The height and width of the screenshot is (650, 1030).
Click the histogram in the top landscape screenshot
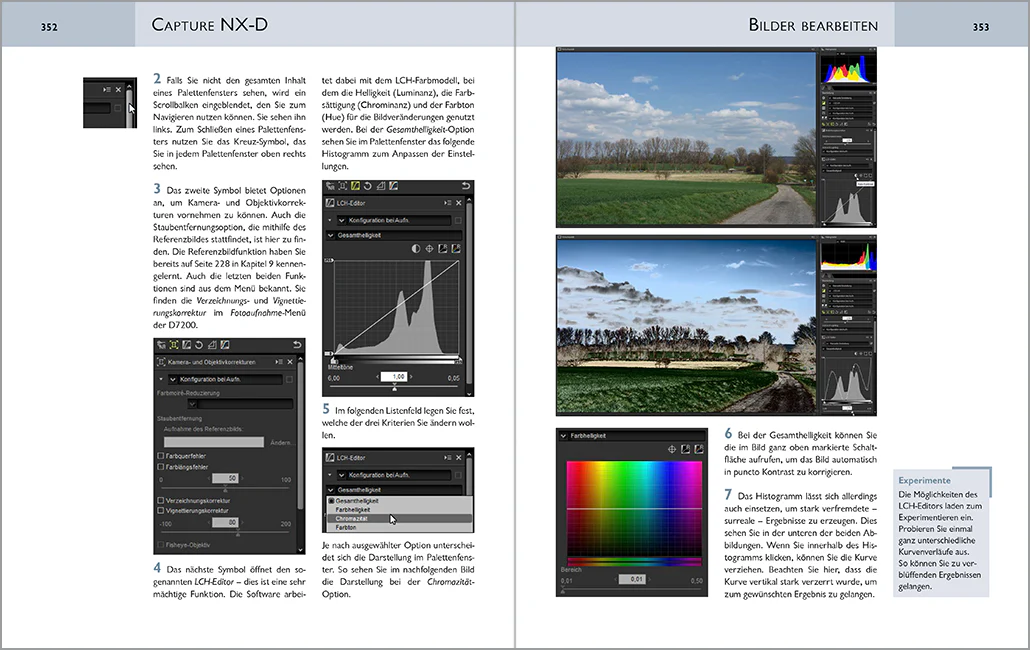[848, 68]
